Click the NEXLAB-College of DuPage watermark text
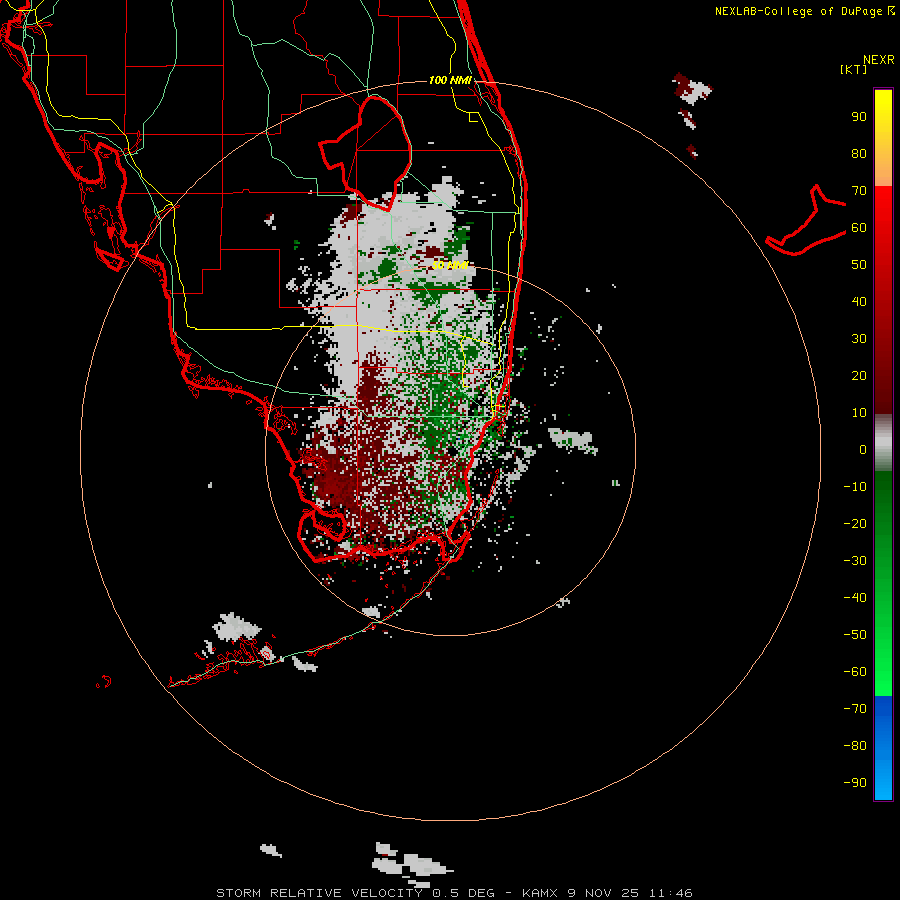900x900 pixels. tap(804, 11)
